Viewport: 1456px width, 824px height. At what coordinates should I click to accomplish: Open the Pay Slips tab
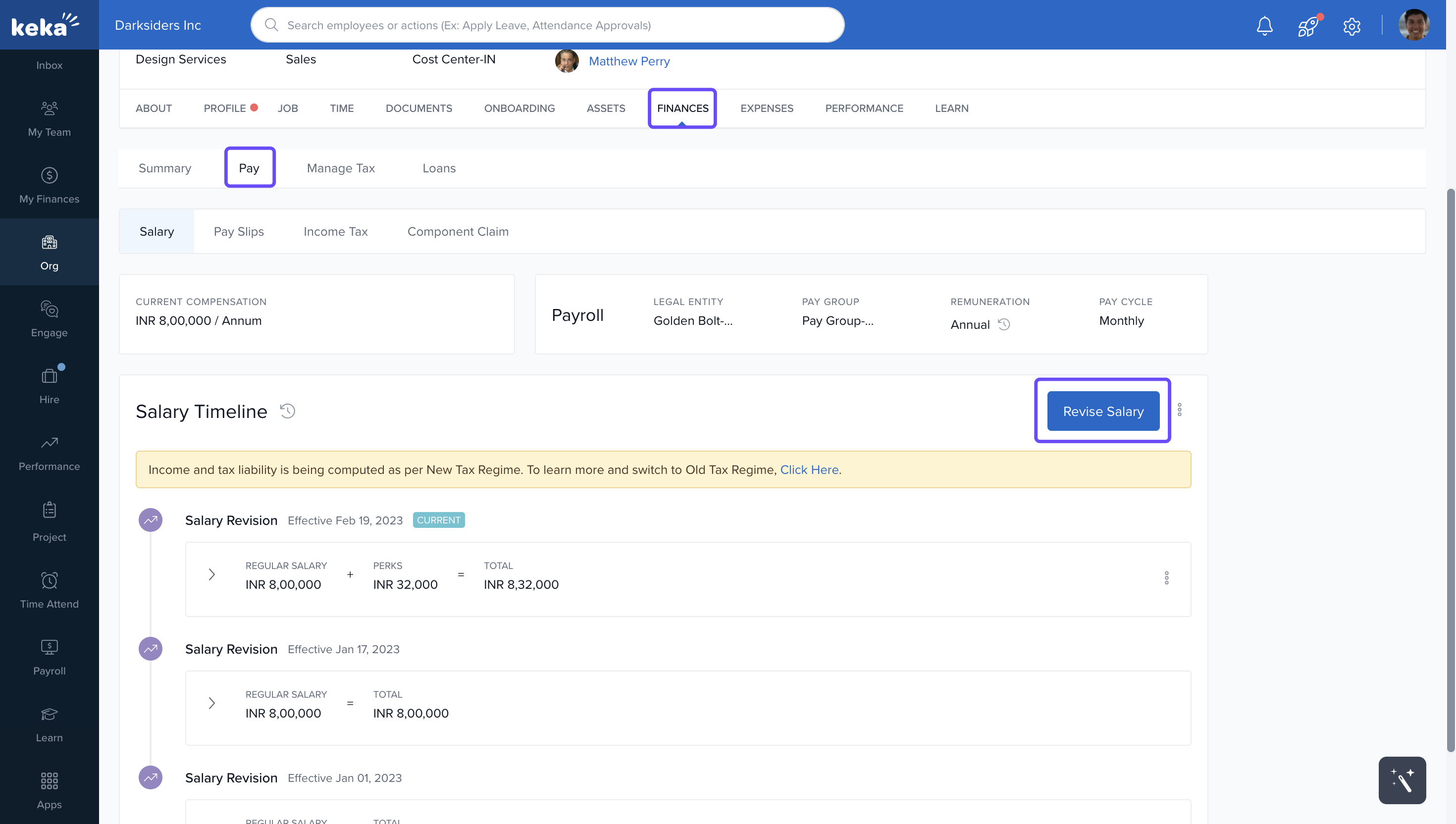click(x=238, y=231)
